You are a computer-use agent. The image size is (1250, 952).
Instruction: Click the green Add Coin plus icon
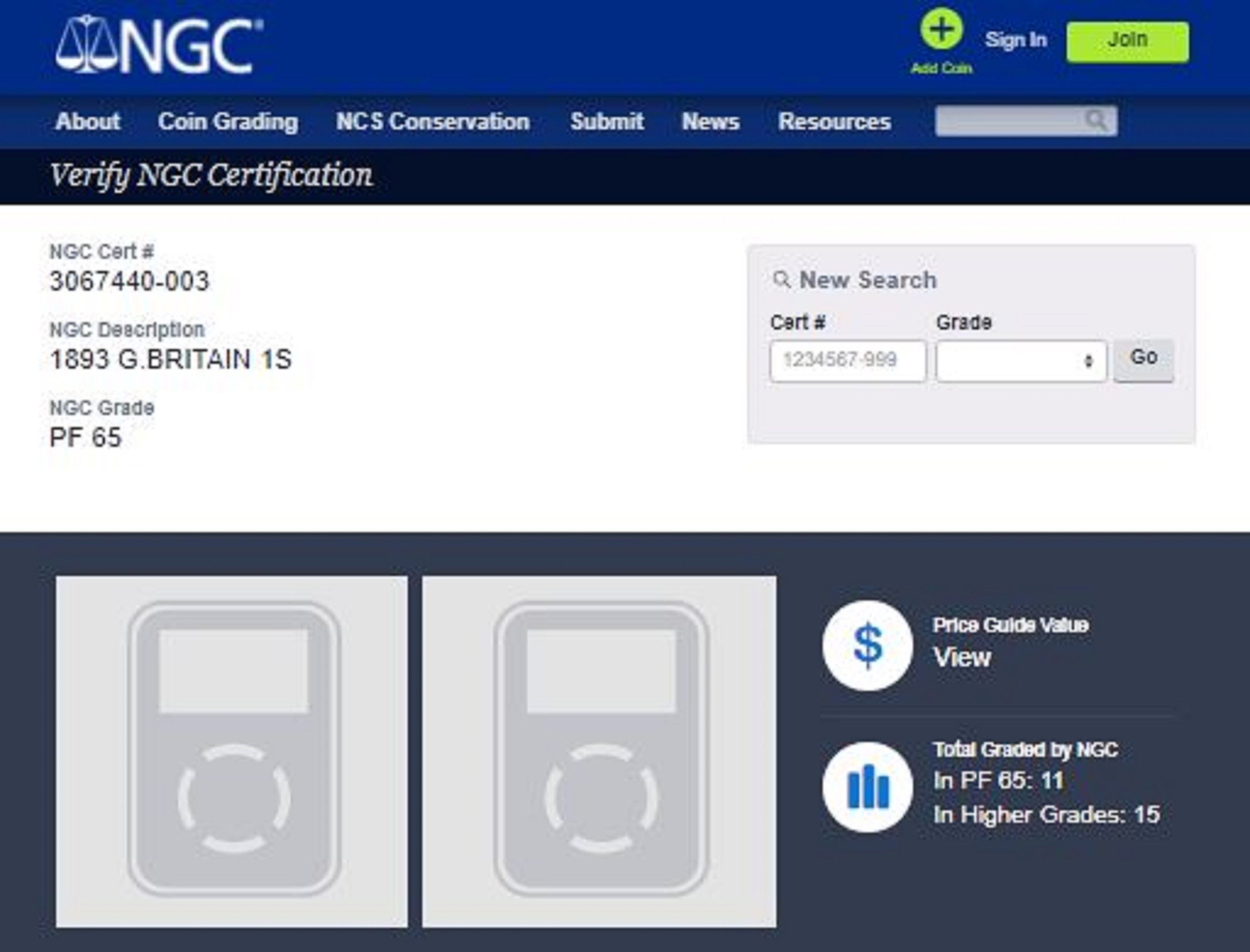pos(941,30)
